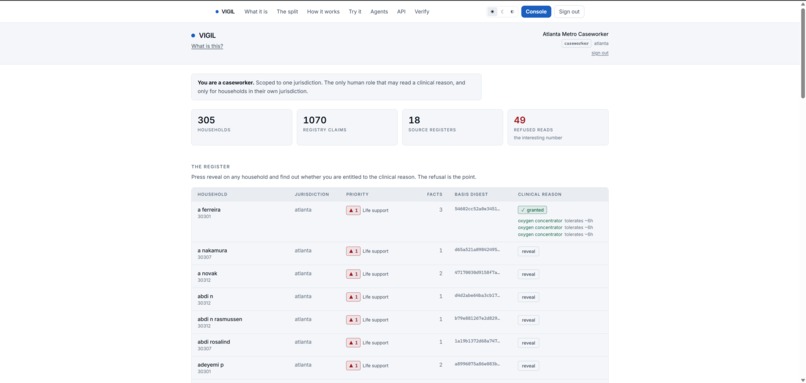Viewport: 806px width, 383px height.
Task: Select the dark theme moon icon
Action: tap(502, 12)
